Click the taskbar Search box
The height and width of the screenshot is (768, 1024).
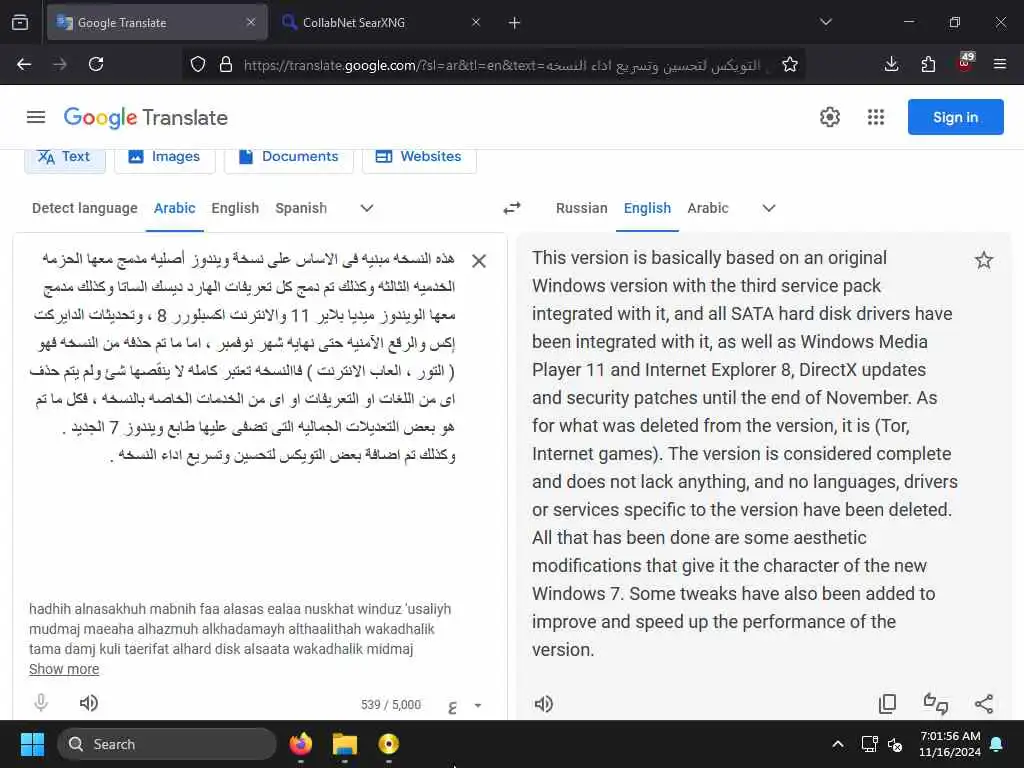click(x=167, y=744)
